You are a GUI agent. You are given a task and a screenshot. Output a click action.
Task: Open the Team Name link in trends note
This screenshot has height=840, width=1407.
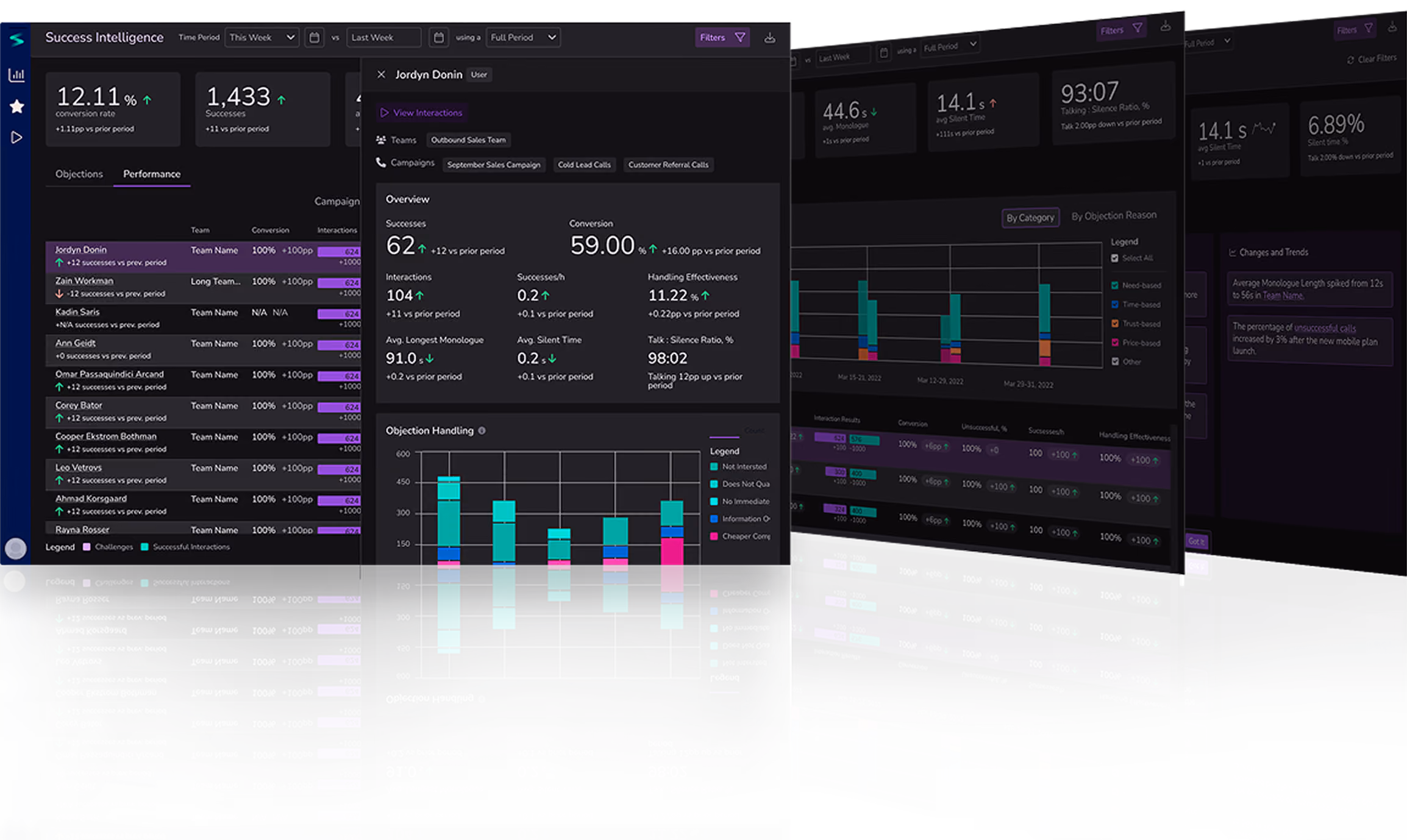[1283, 296]
